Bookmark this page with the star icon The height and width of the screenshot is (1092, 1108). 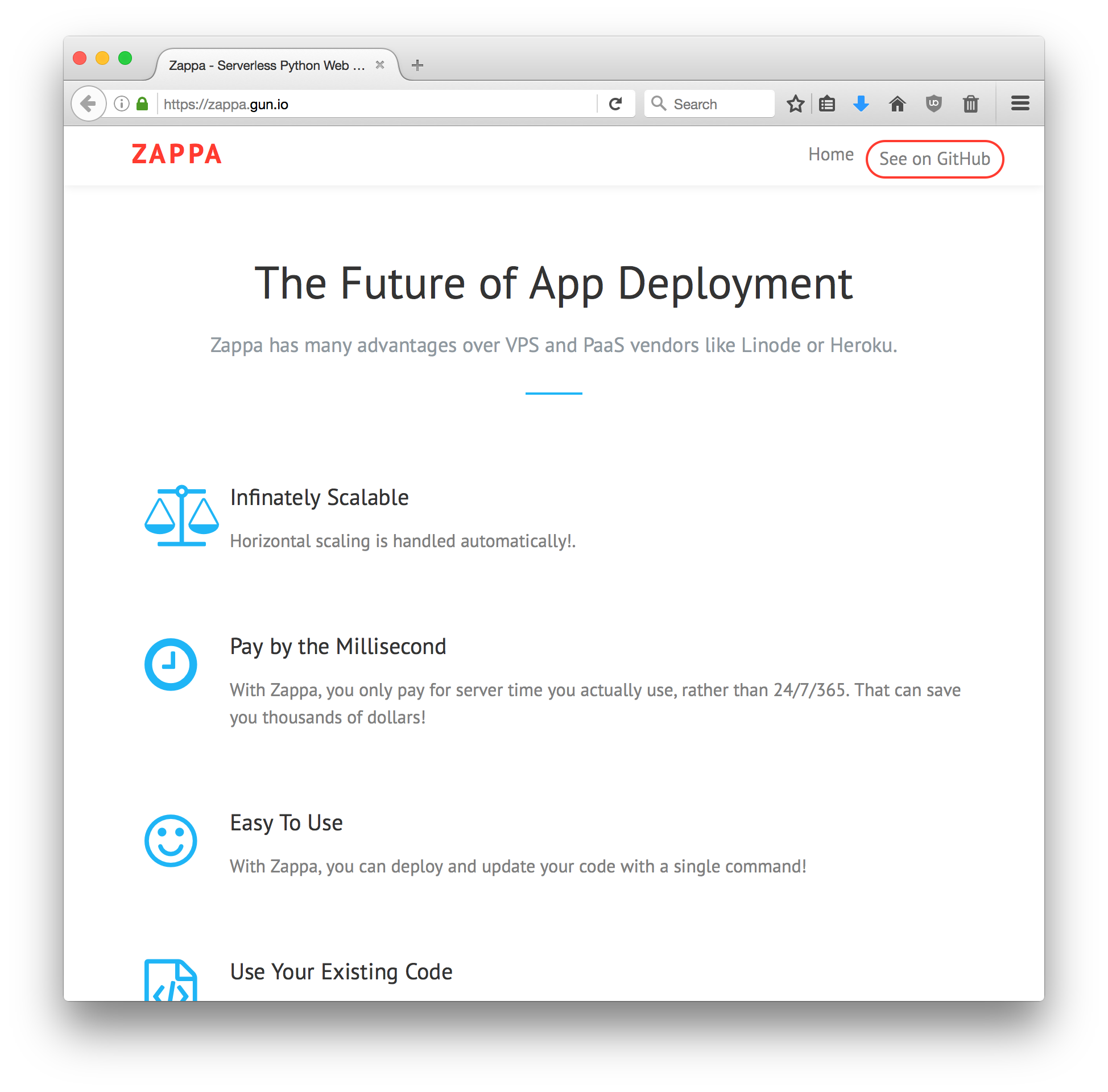tap(795, 104)
